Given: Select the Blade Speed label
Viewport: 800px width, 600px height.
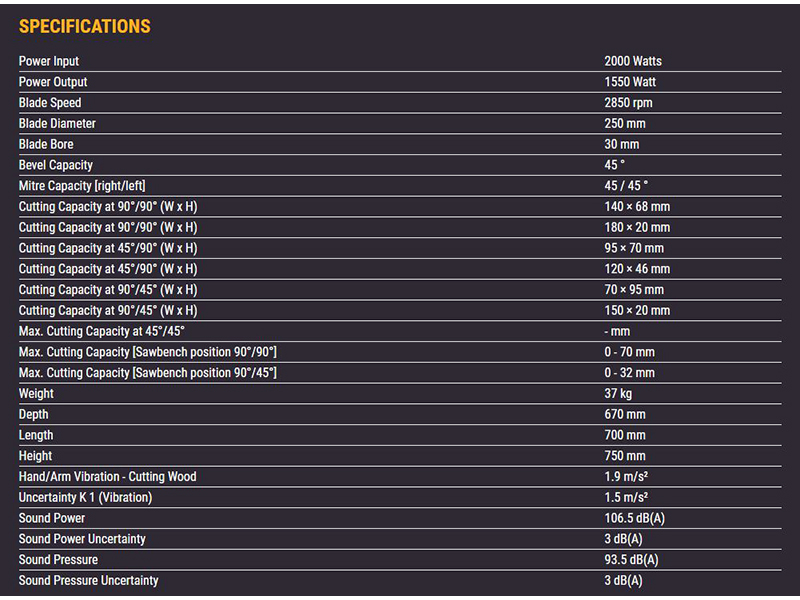Looking at the screenshot, I should click(50, 103).
